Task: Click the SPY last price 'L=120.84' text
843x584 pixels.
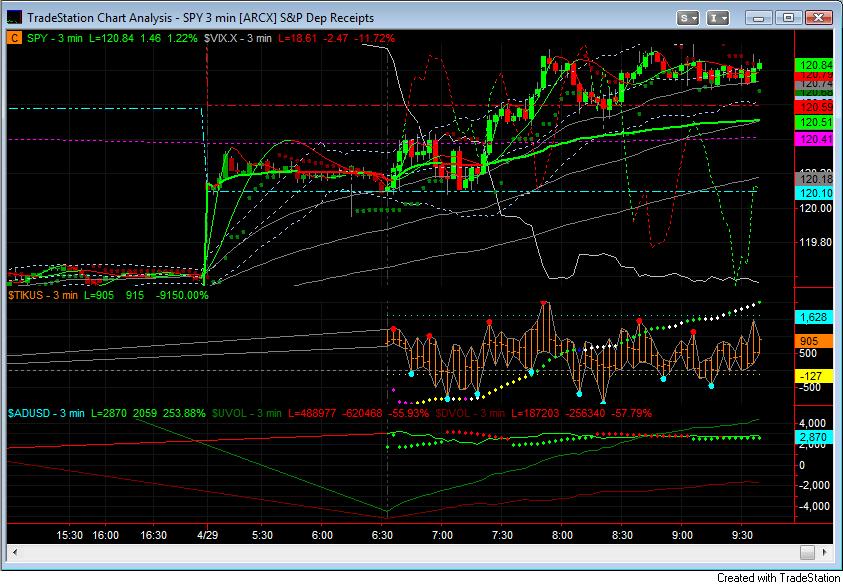Action: [x=111, y=38]
